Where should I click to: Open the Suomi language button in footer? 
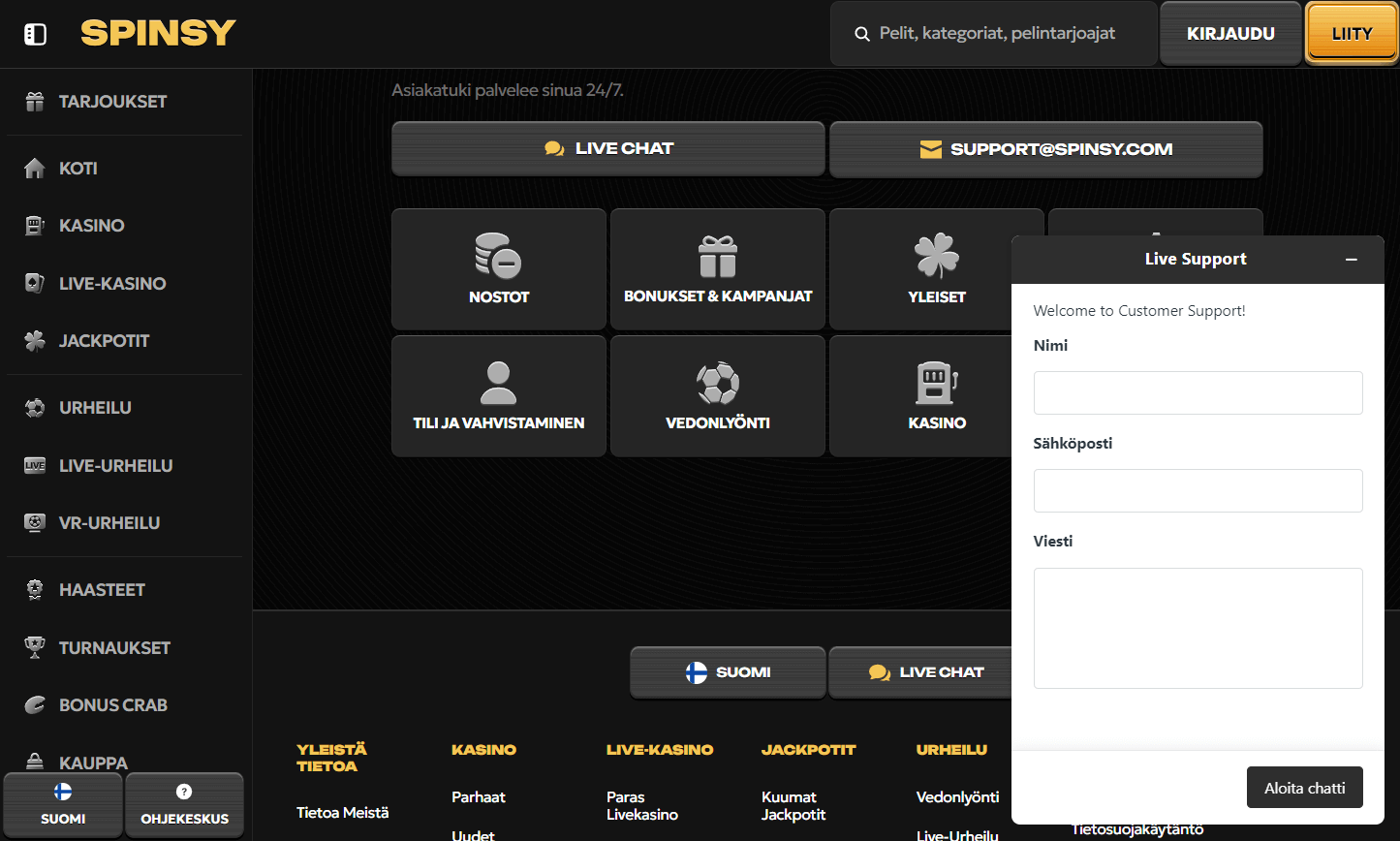point(728,672)
